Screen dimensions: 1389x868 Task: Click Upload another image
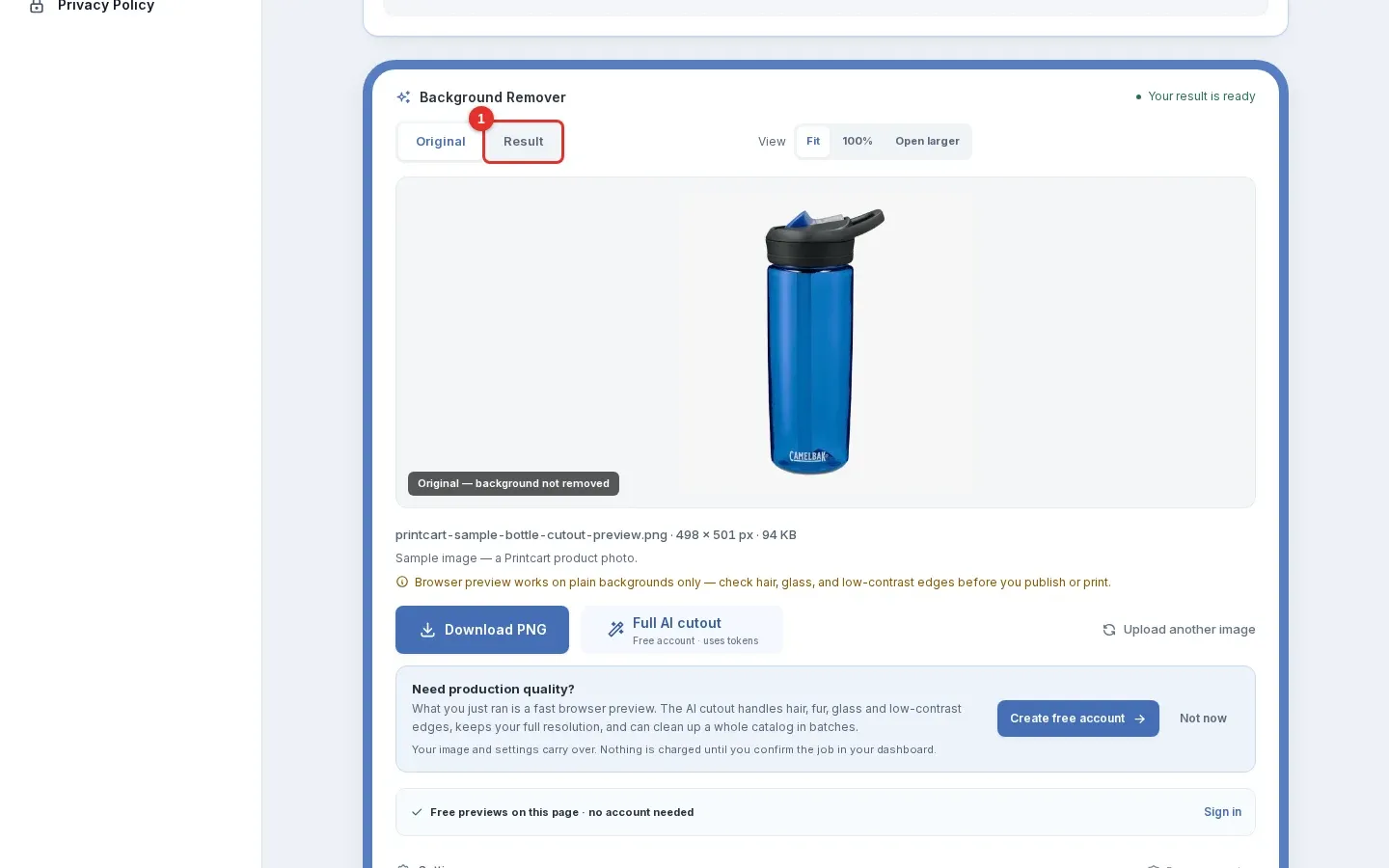coord(1179,630)
